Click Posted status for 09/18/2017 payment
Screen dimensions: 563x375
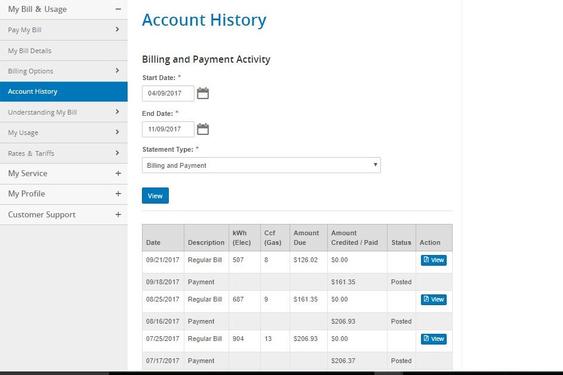(401, 282)
